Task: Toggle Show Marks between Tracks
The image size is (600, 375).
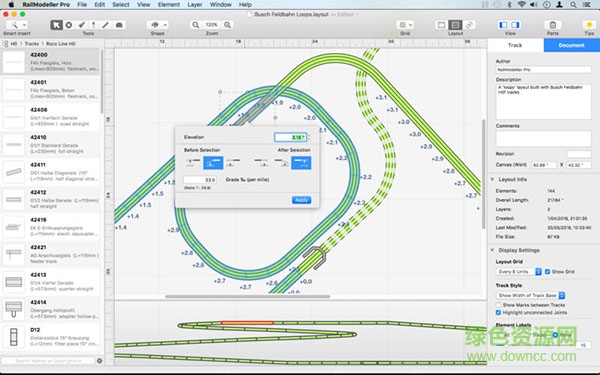Action: [498, 305]
